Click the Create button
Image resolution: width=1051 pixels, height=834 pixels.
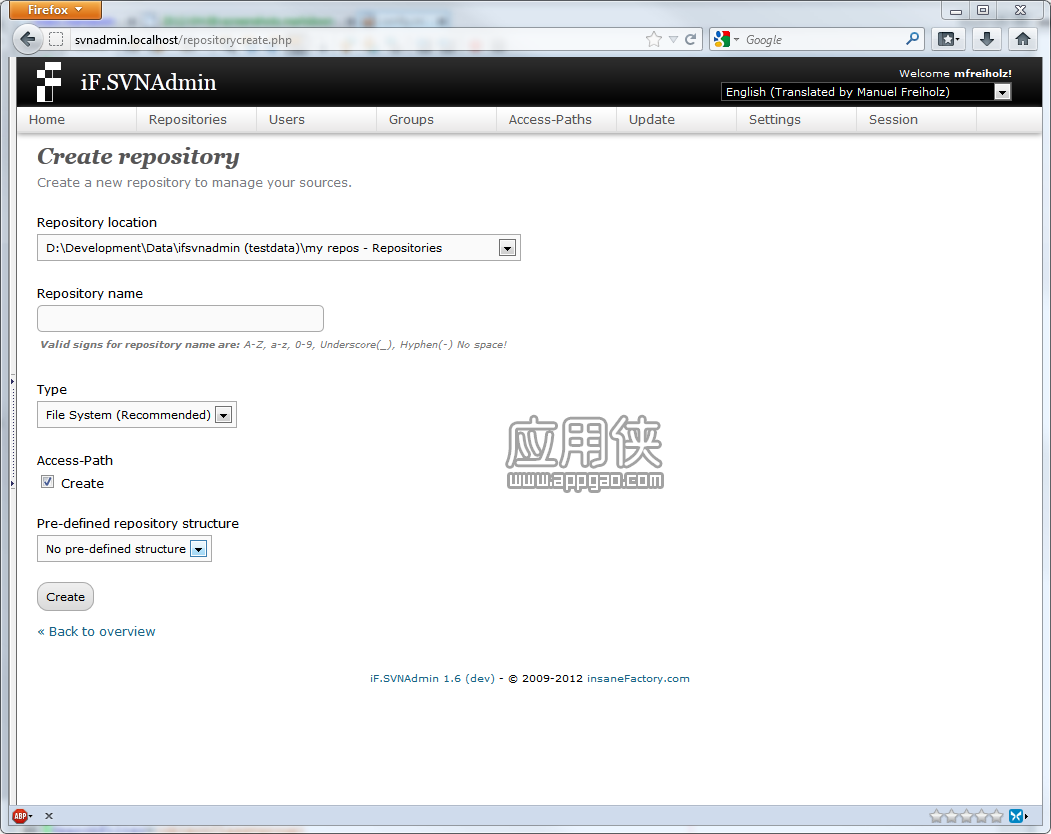66,597
